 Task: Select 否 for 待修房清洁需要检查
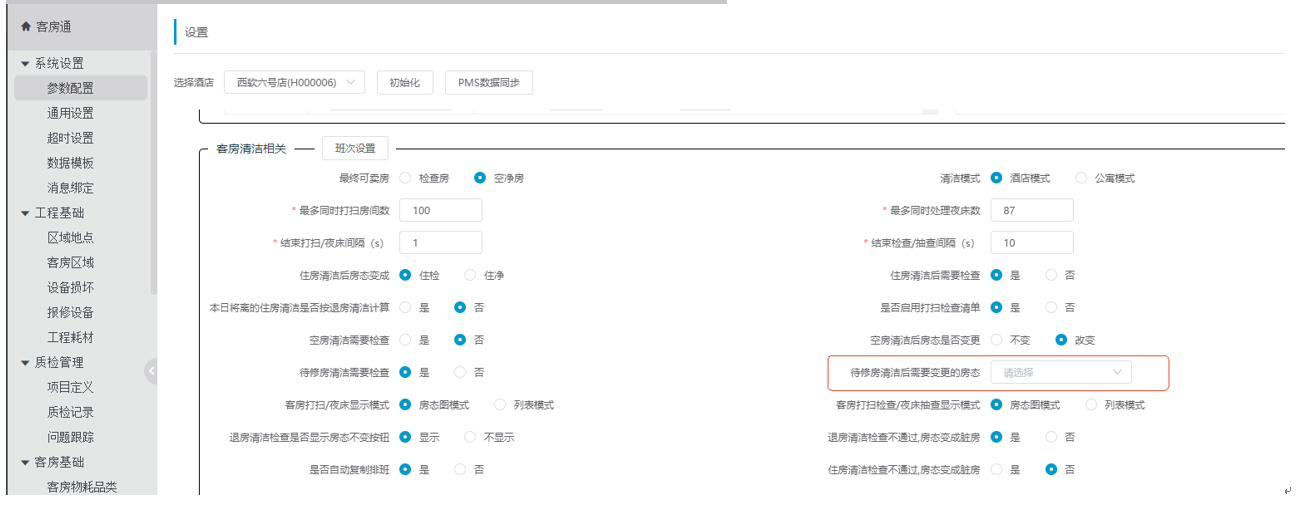pyautogui.click(x=460, y=372)
